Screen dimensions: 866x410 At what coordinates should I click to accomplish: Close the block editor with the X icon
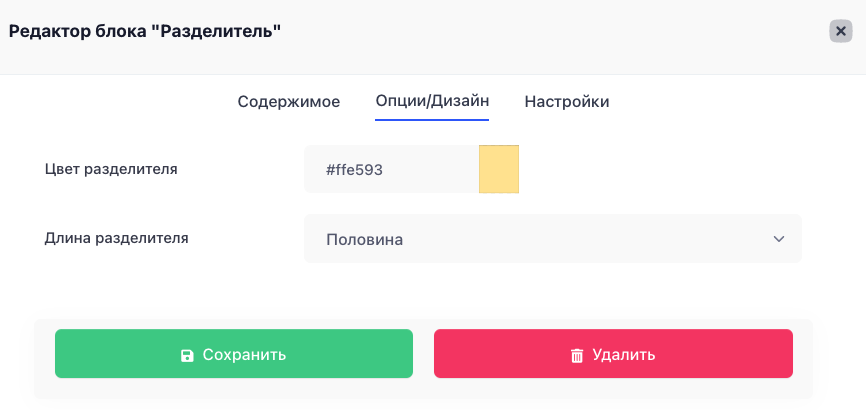841,31
